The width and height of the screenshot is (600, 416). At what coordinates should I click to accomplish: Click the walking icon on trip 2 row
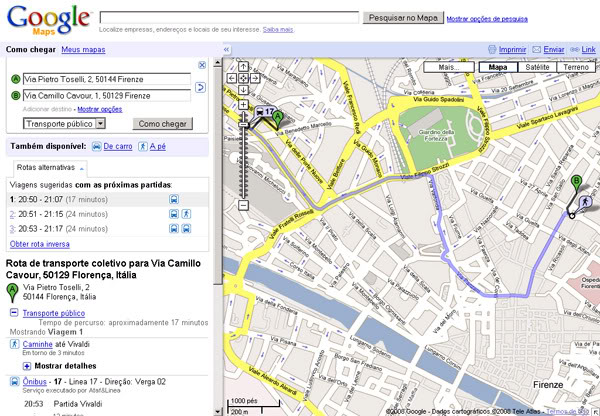186,214
